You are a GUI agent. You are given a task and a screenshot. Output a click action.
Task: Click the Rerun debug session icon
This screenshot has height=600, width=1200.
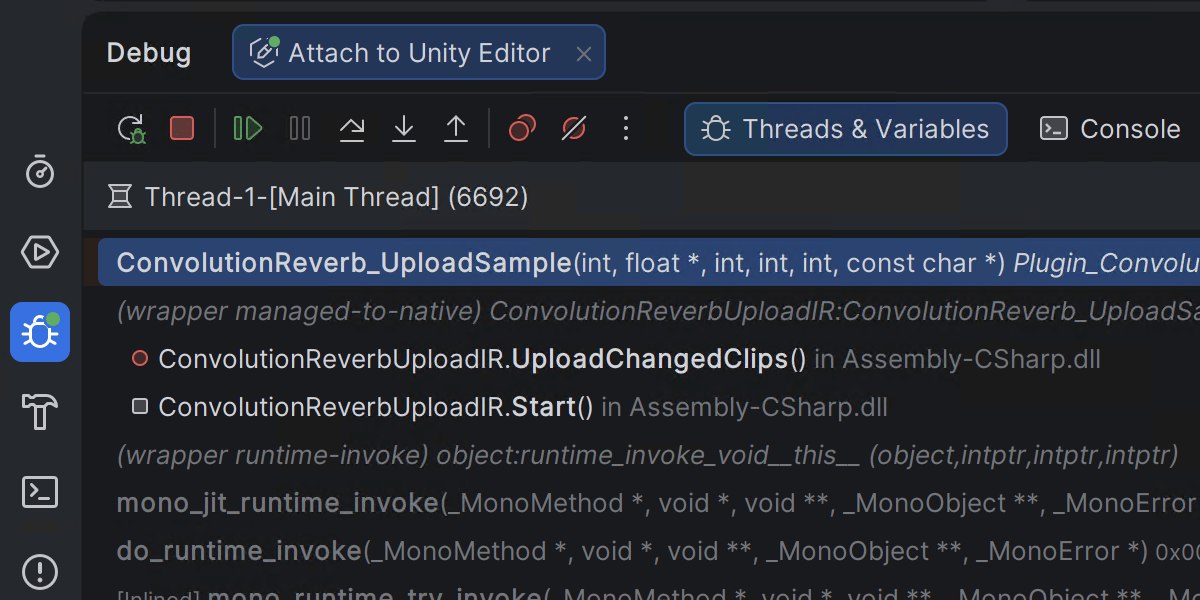click(x=131, y=129)
